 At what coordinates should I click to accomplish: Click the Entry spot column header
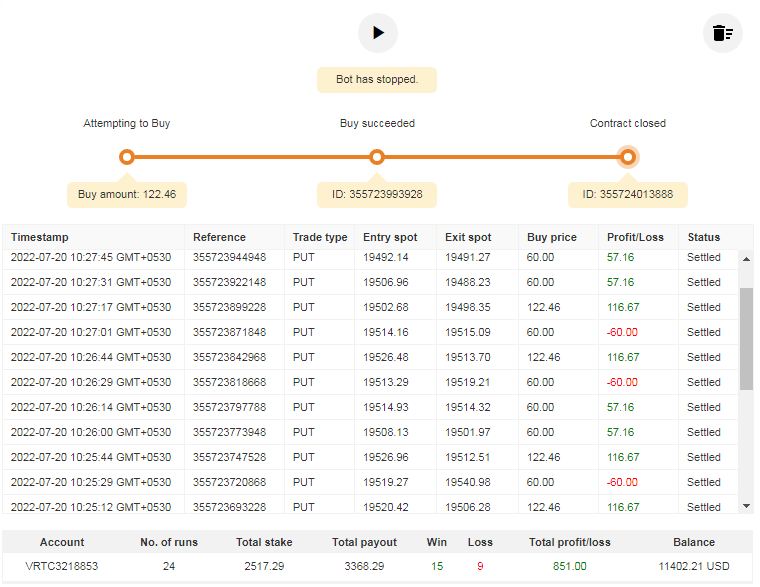(390, 237)
